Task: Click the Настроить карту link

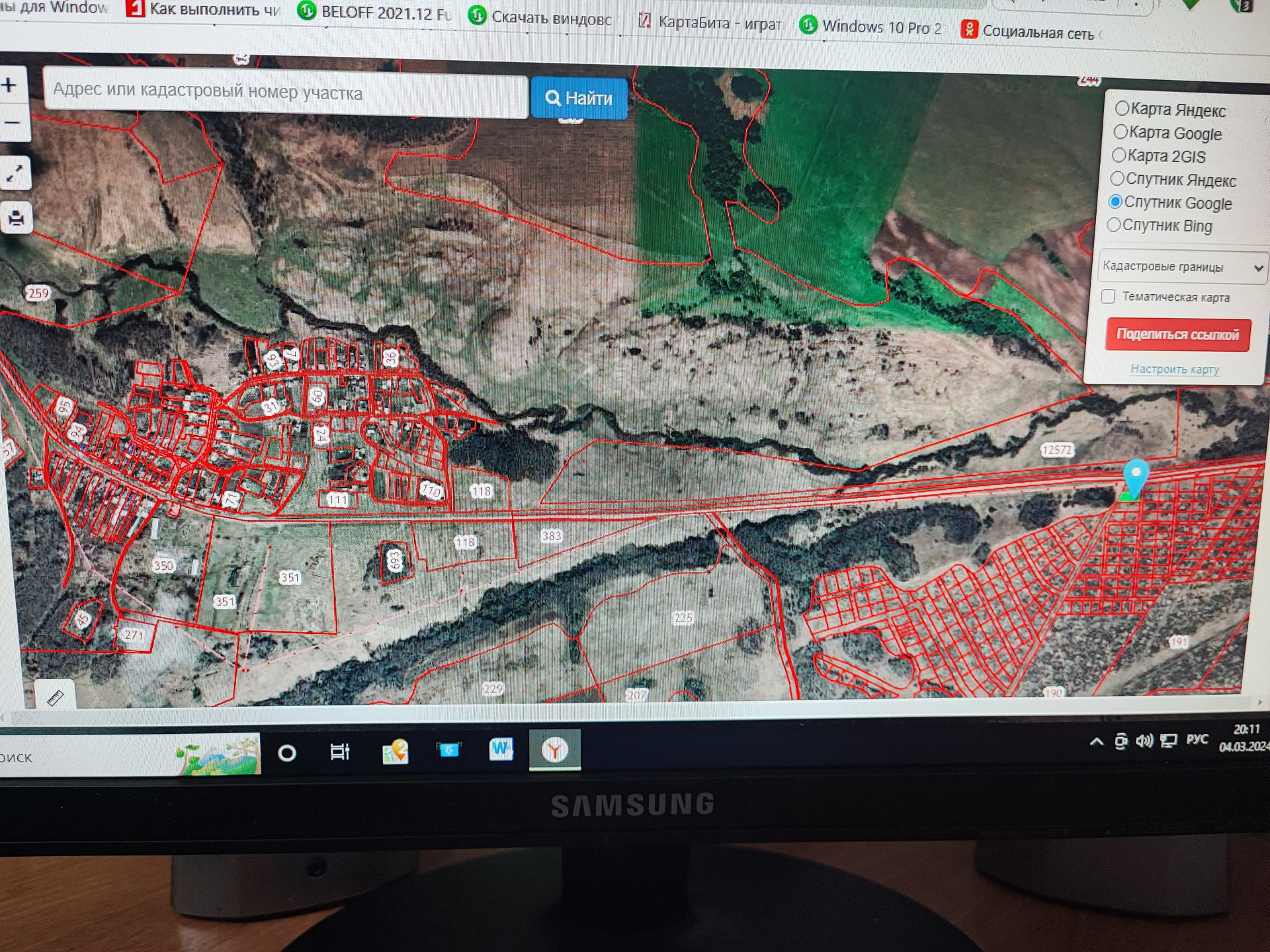Action: pyautogui.click(x=1174, y=369)
